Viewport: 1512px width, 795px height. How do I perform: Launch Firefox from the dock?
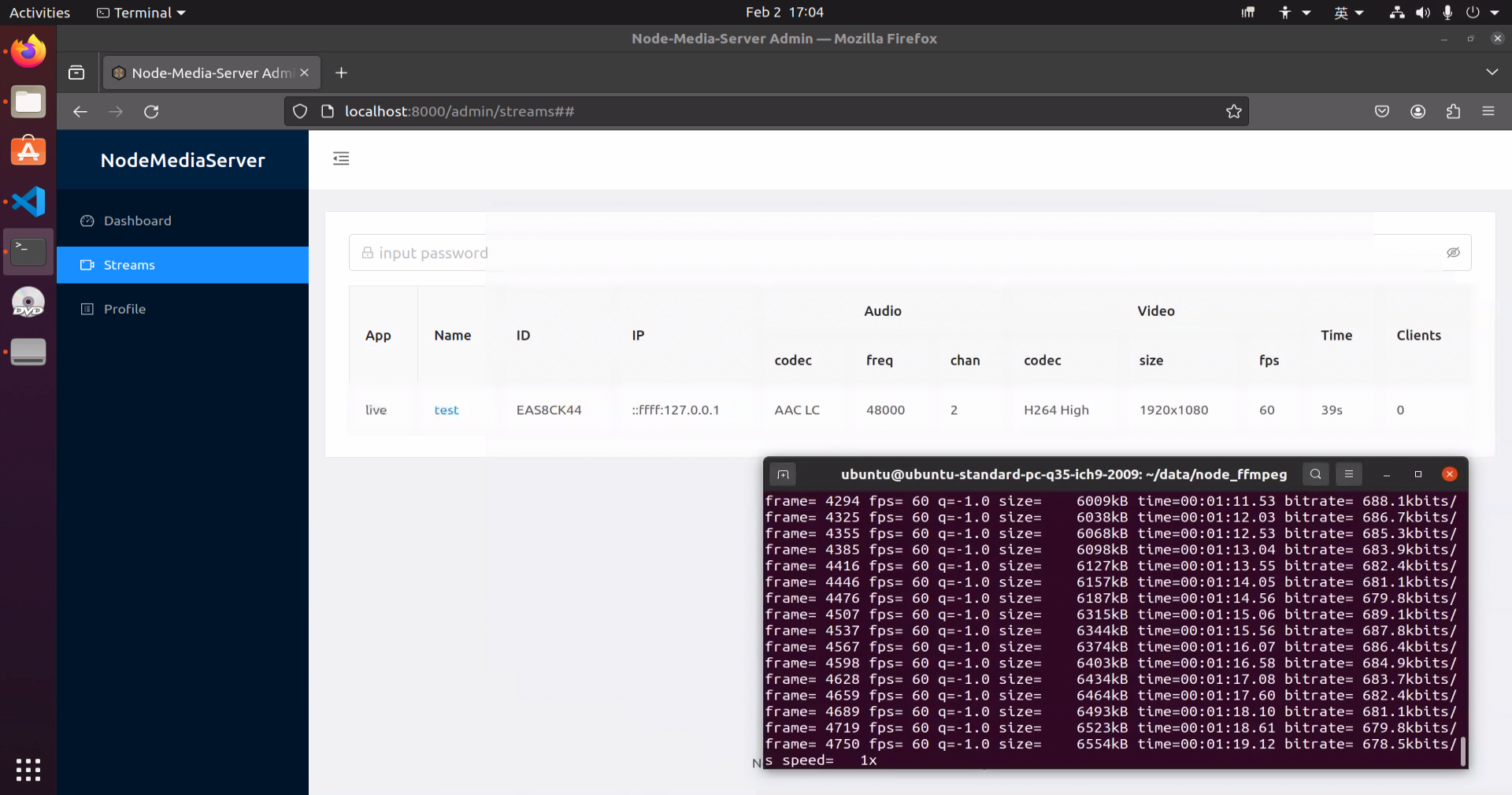pyautogui.click(x=28, y=51)
